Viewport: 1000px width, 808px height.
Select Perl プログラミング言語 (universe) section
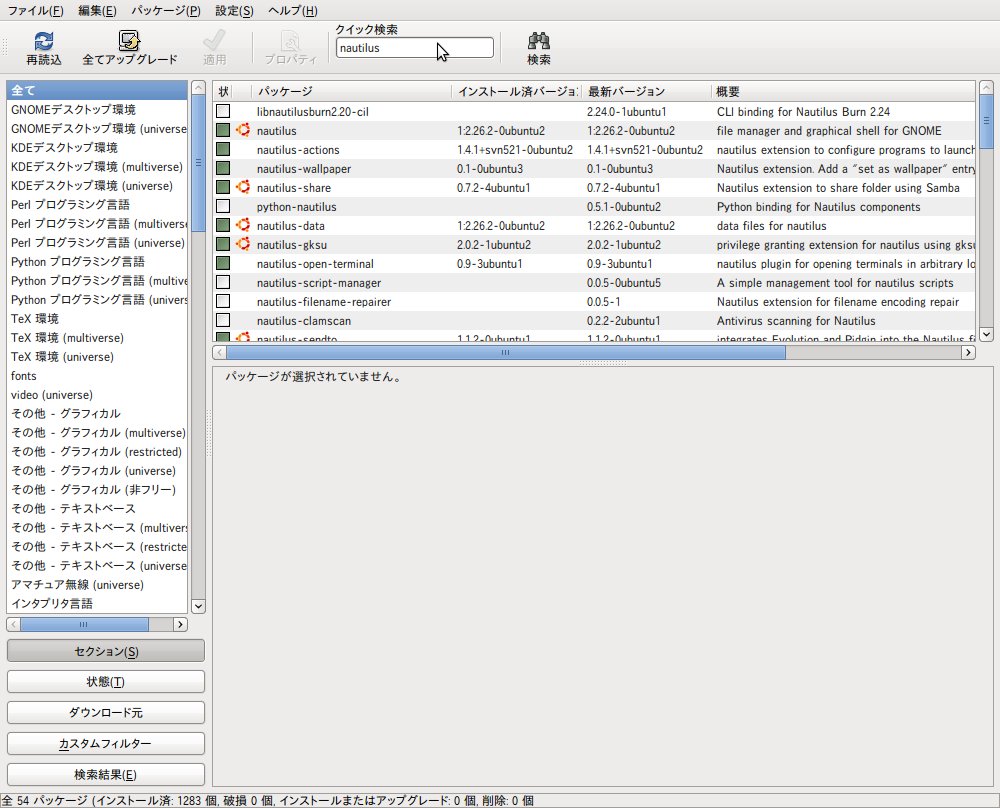97,242
